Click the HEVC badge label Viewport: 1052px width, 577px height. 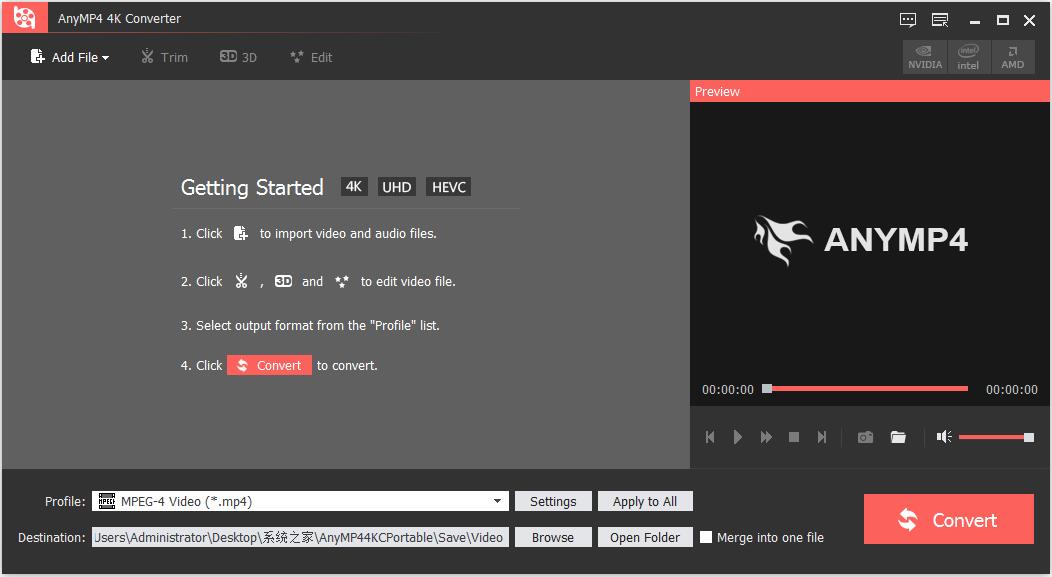(448, 187)
